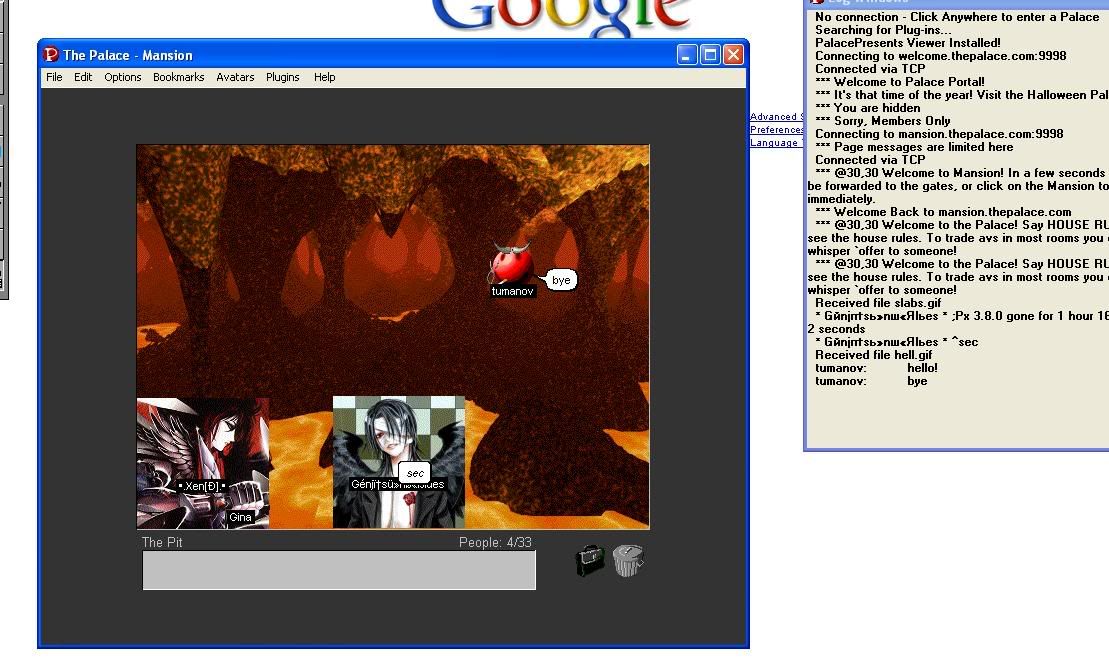Click 'The Pit' room name
The height and width of the screenshot is (664, 1109).
[x=162, y=542]
